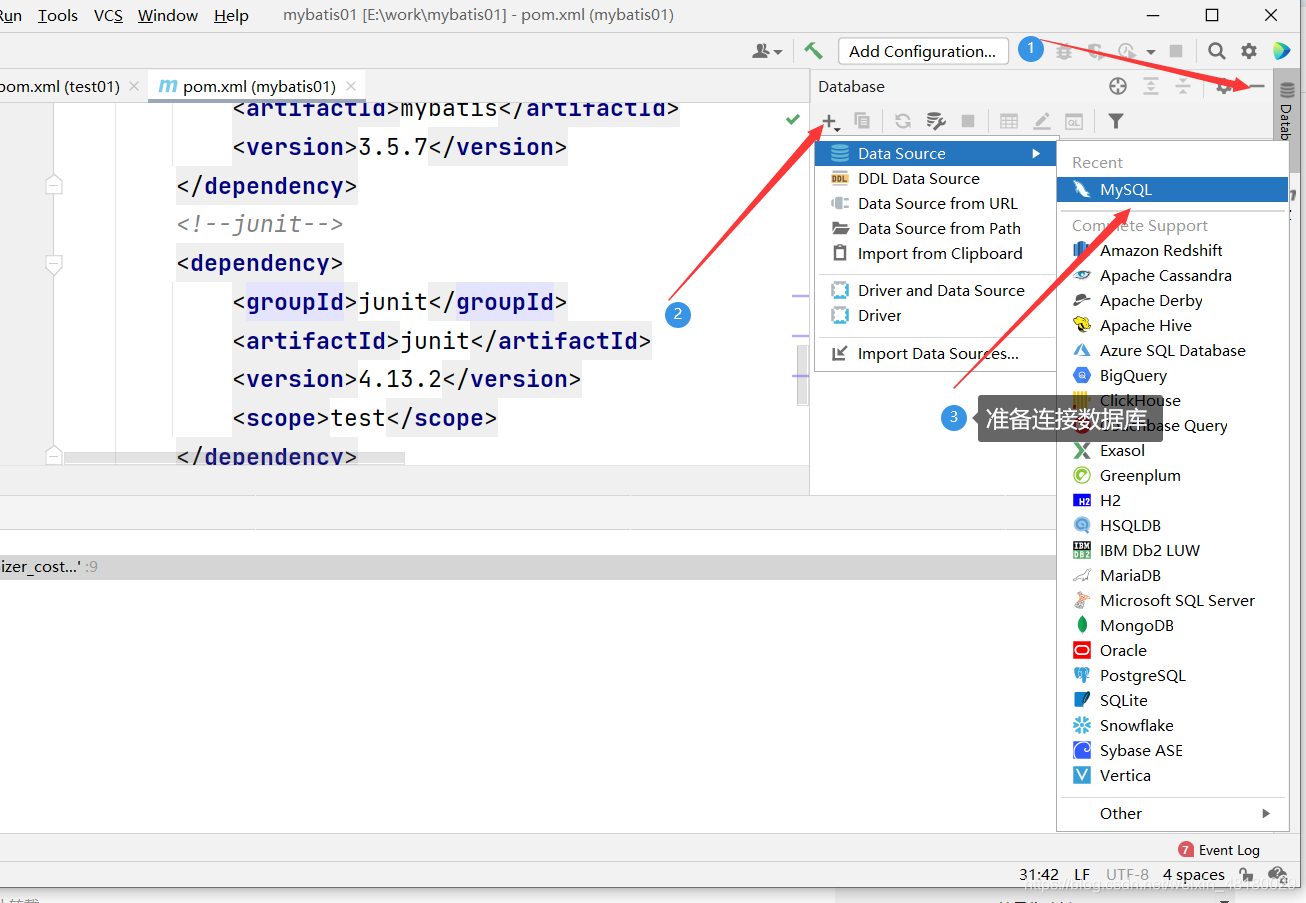The height and width of the screenshot is (903, 1306).
Task: Open the Database side tool tab
Action: (1287, 108)
